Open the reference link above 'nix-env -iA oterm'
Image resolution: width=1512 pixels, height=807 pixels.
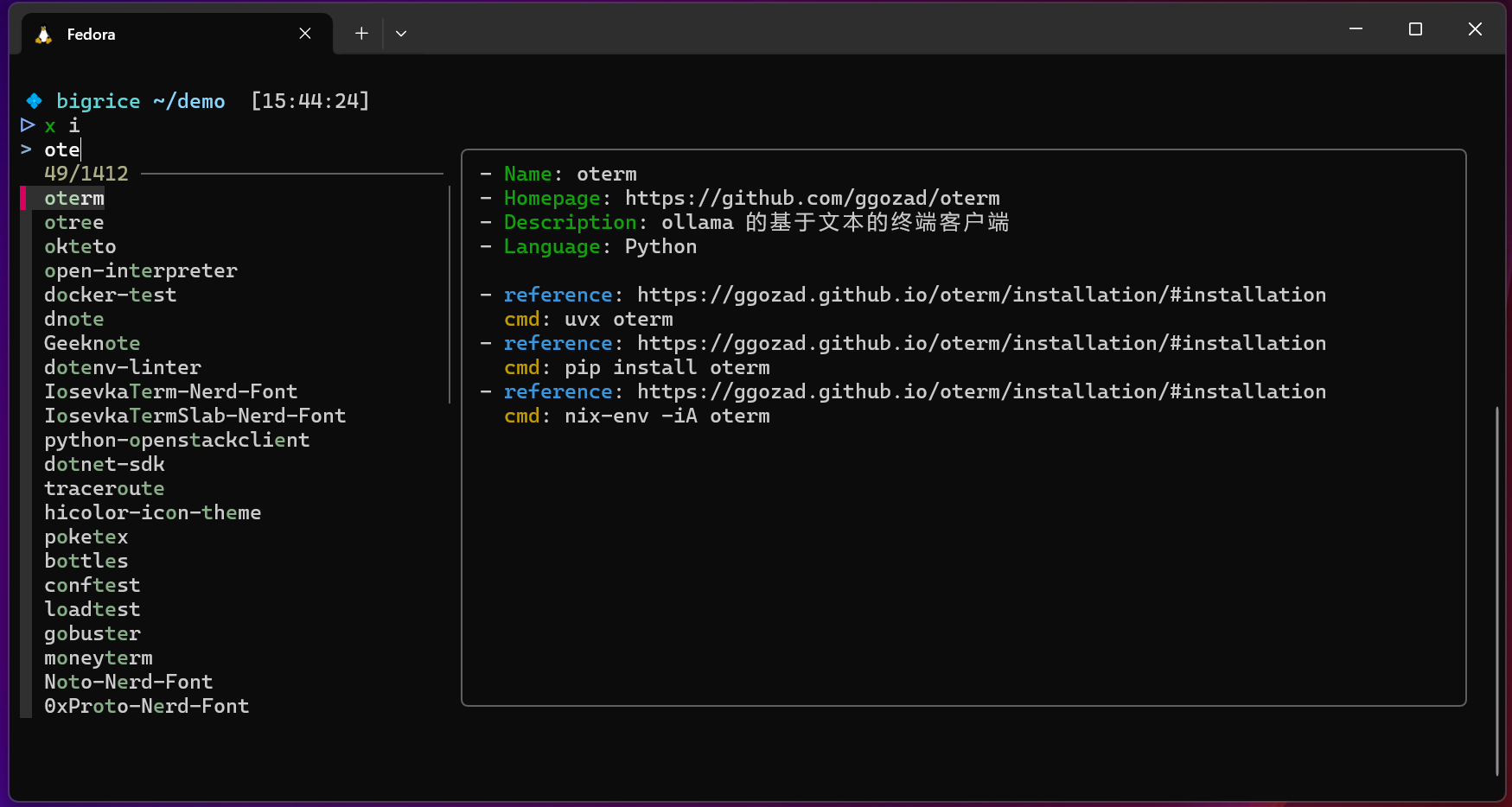tap(982, 391)
